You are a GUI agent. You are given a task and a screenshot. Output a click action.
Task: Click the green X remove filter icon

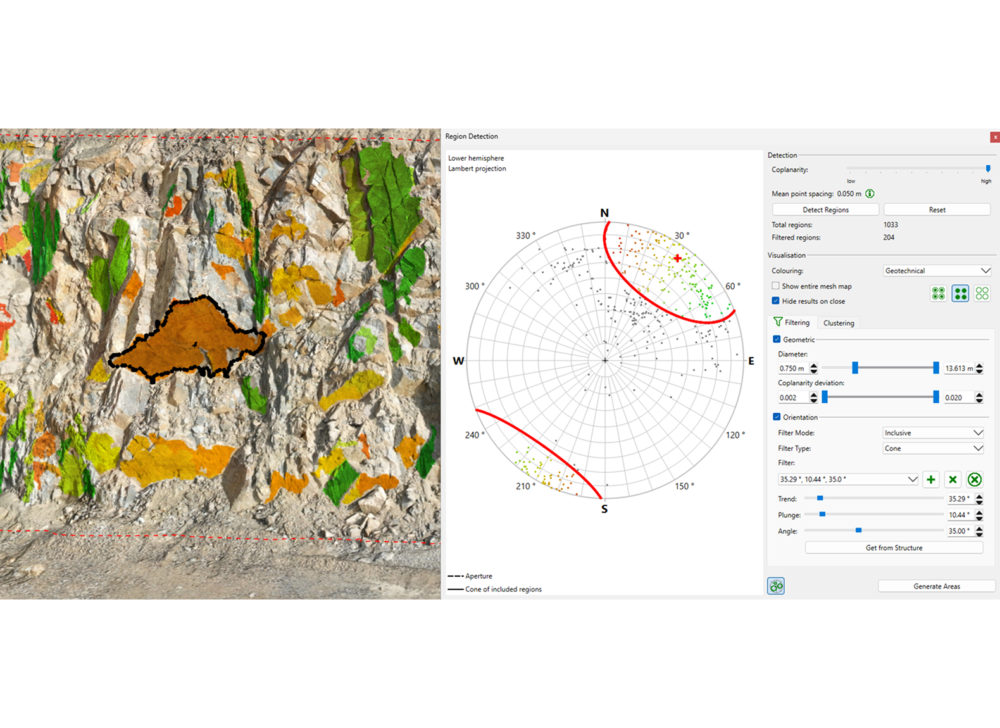tap(953, 479)
